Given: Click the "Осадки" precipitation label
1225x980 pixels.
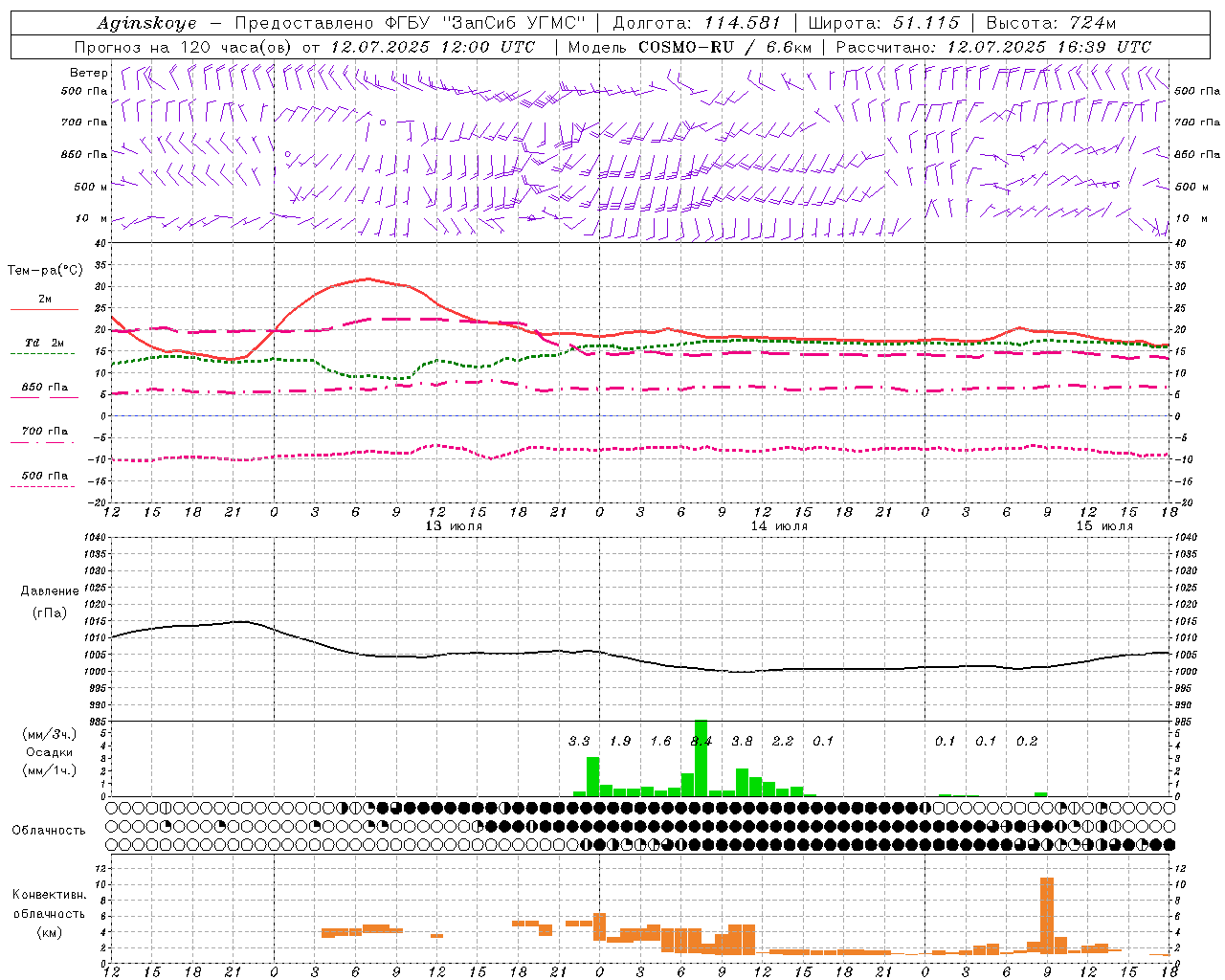Looking at the screenshot, I should (x=49, y=752).
